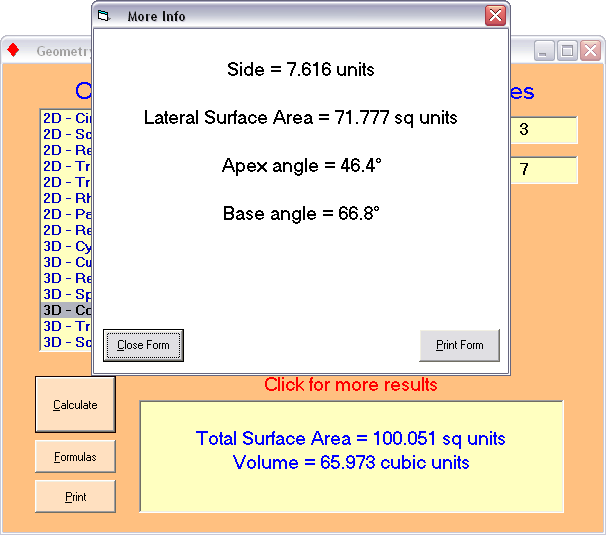This screenshot has height=535, width=606.
Task: Open the Formulas button
Action: tap(75, 457)
